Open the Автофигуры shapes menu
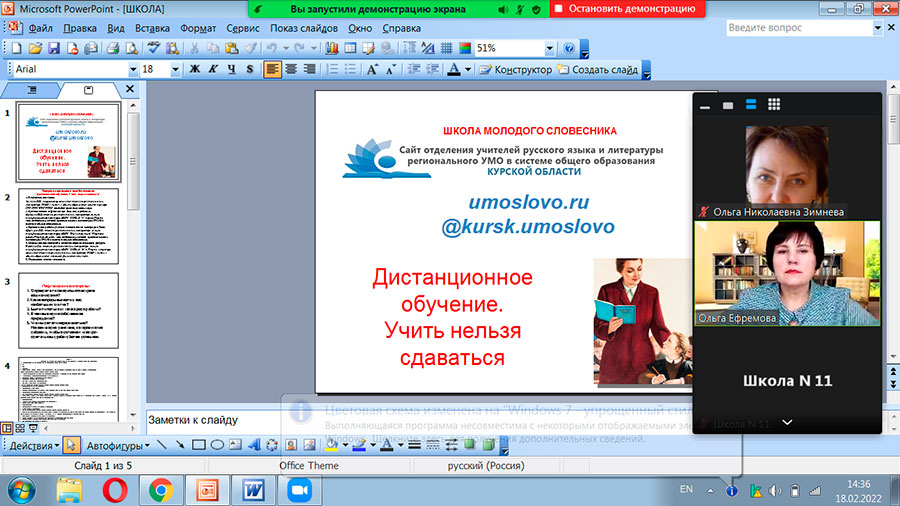This screenshot has height=506, width=900. pos(118,445)
